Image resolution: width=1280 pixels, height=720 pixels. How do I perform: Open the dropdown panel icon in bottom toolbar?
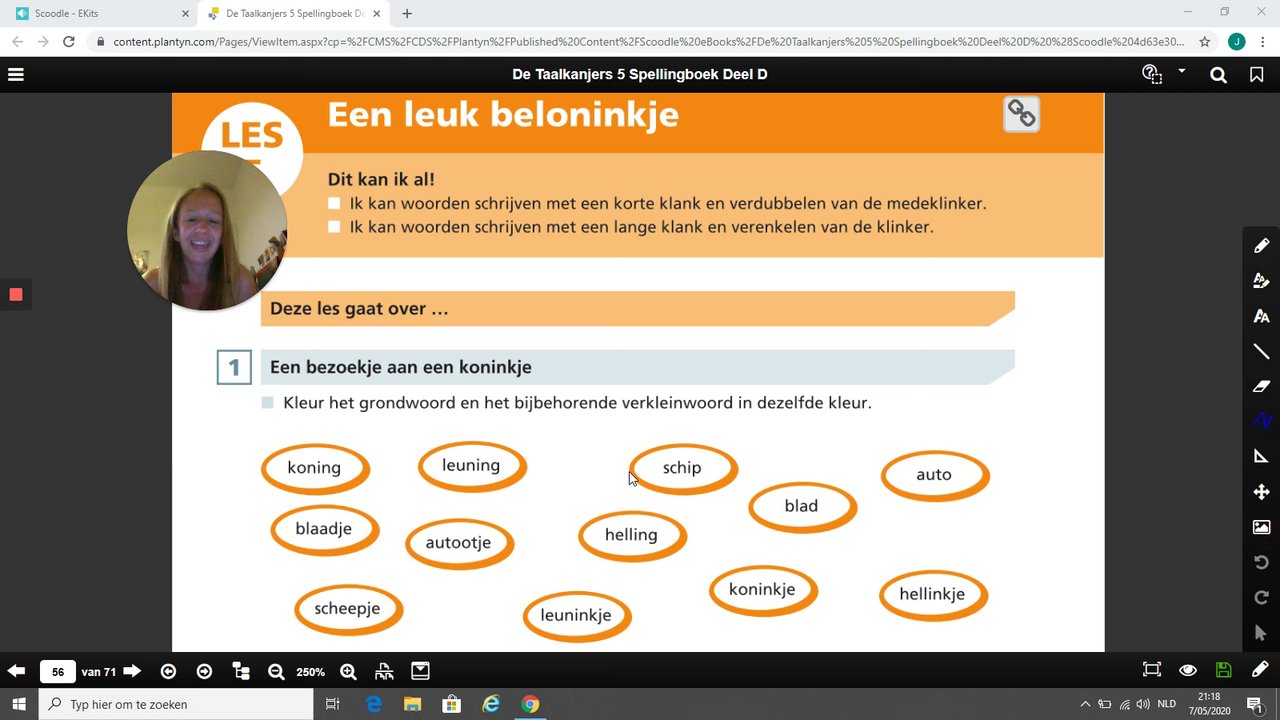420,671
